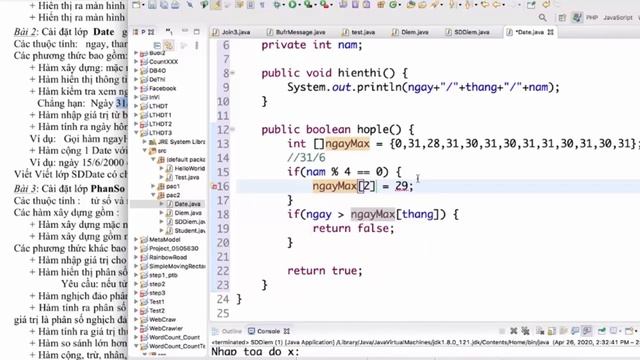The image size is (640, 360).
Task: Click the Collapse All icon in Package Explorer
Action: pos(157,45)
